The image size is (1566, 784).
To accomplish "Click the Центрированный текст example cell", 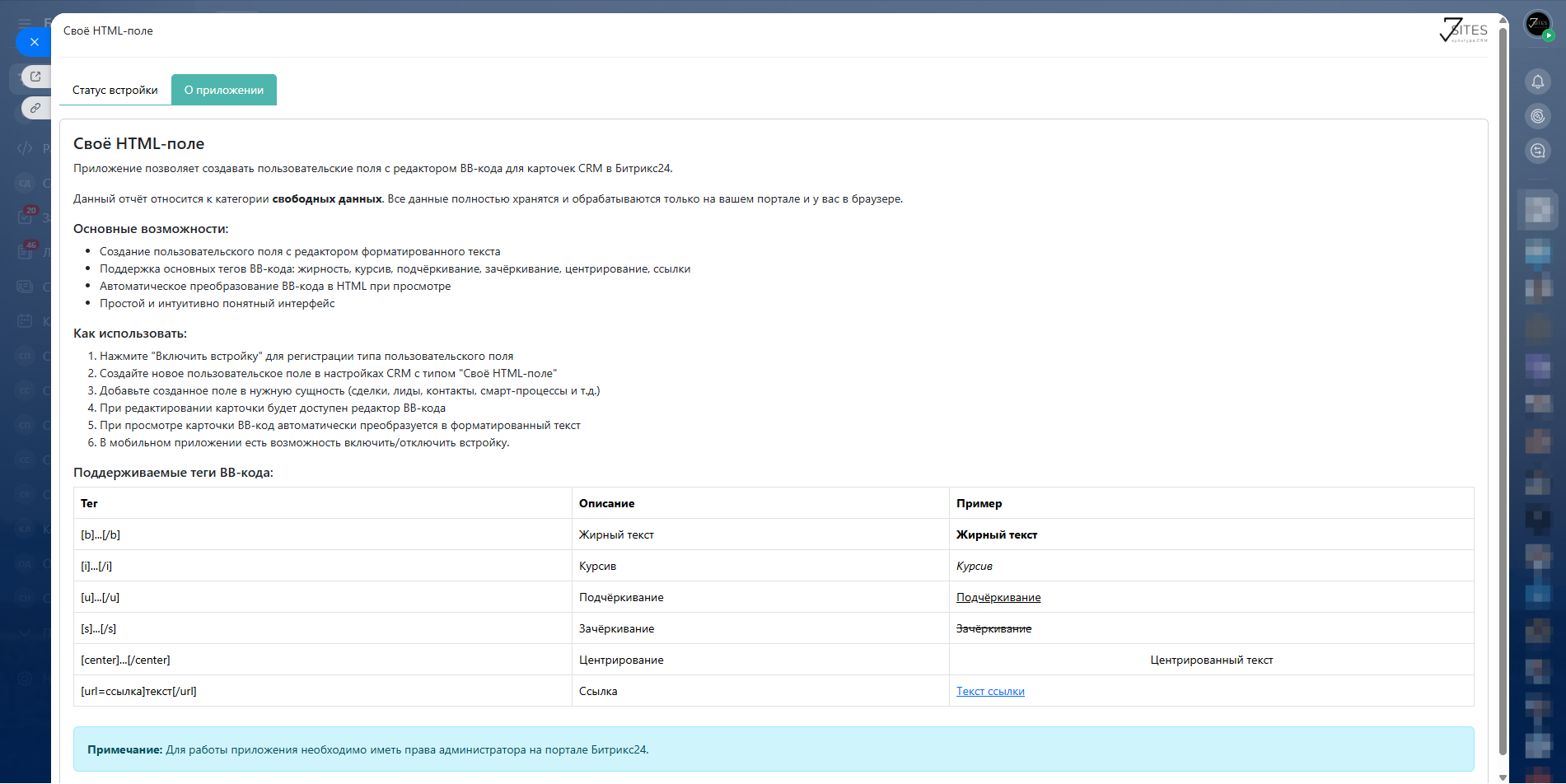I will click(x=1211, y=660).
